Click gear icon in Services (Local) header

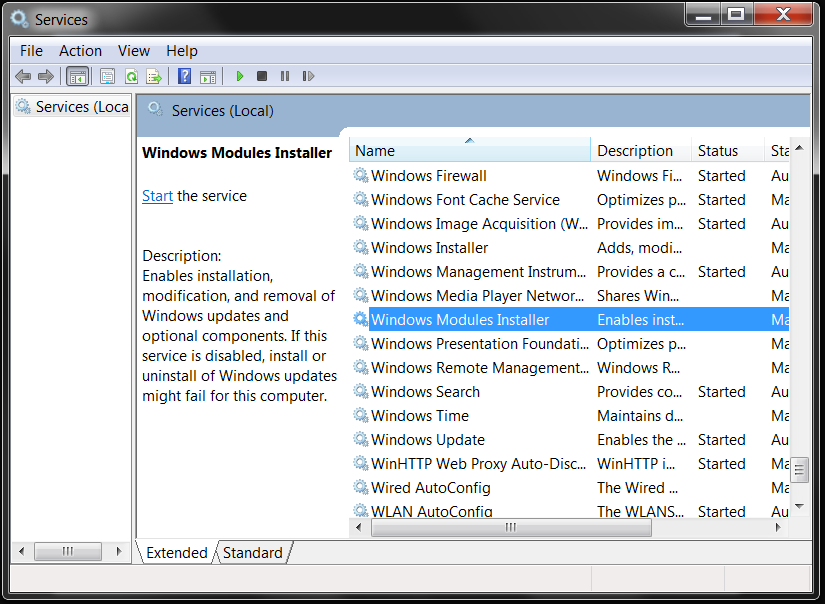[155, 109]
